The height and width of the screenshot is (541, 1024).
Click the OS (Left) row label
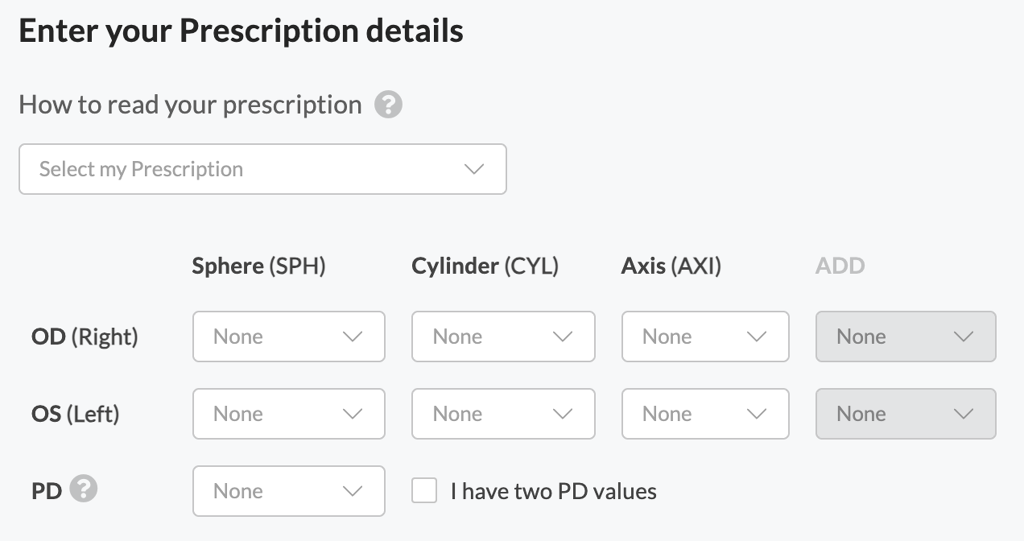75,414
